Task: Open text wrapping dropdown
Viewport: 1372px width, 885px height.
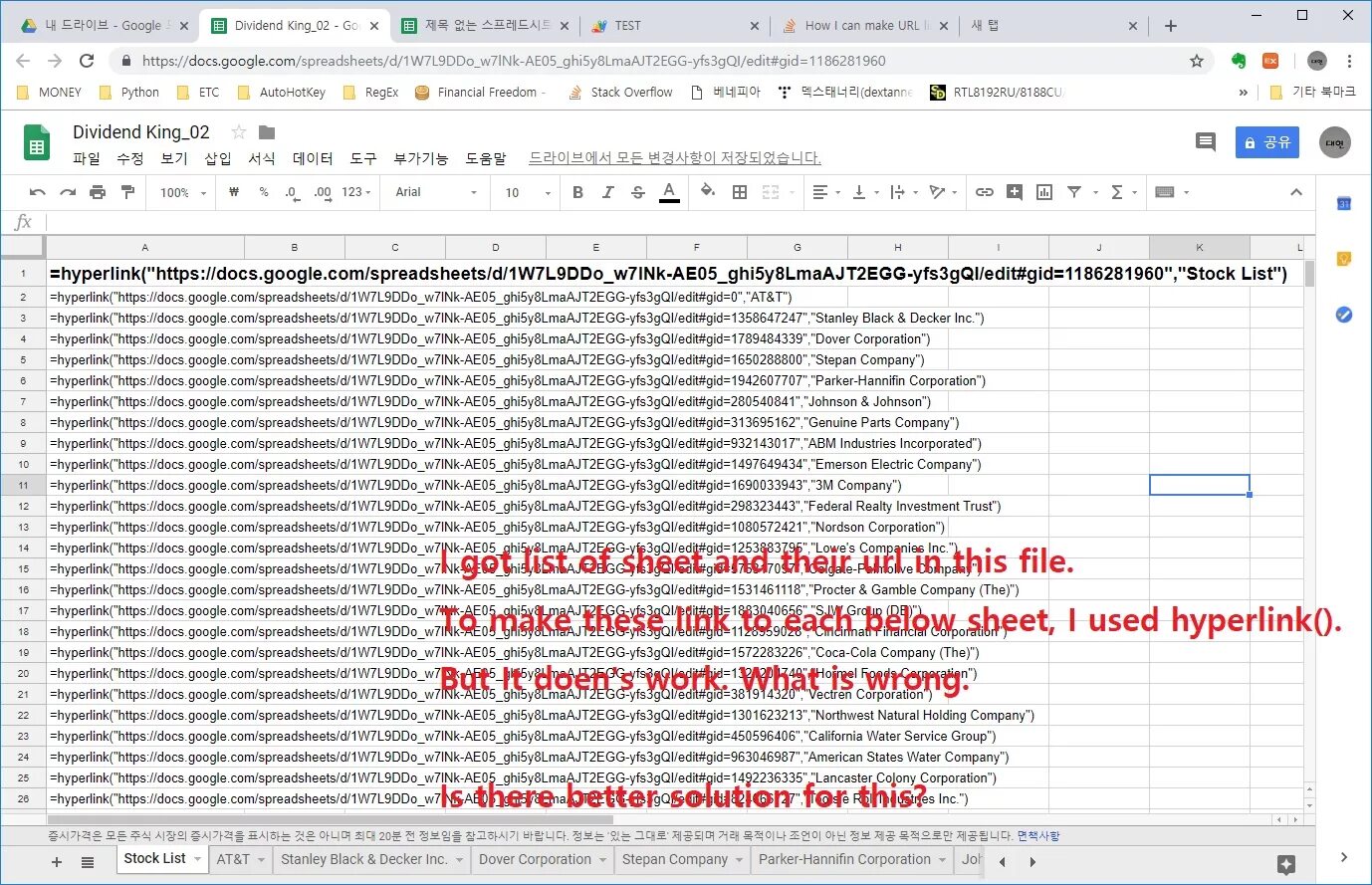Action: (902, 192)
